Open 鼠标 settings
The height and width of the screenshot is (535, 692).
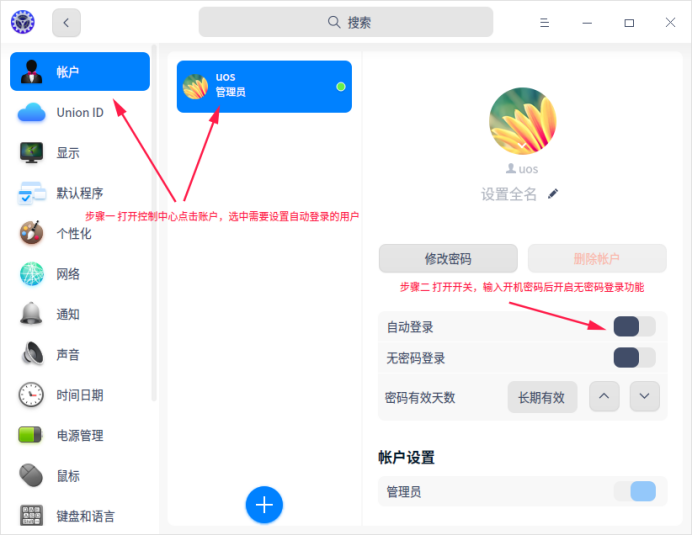80,475
